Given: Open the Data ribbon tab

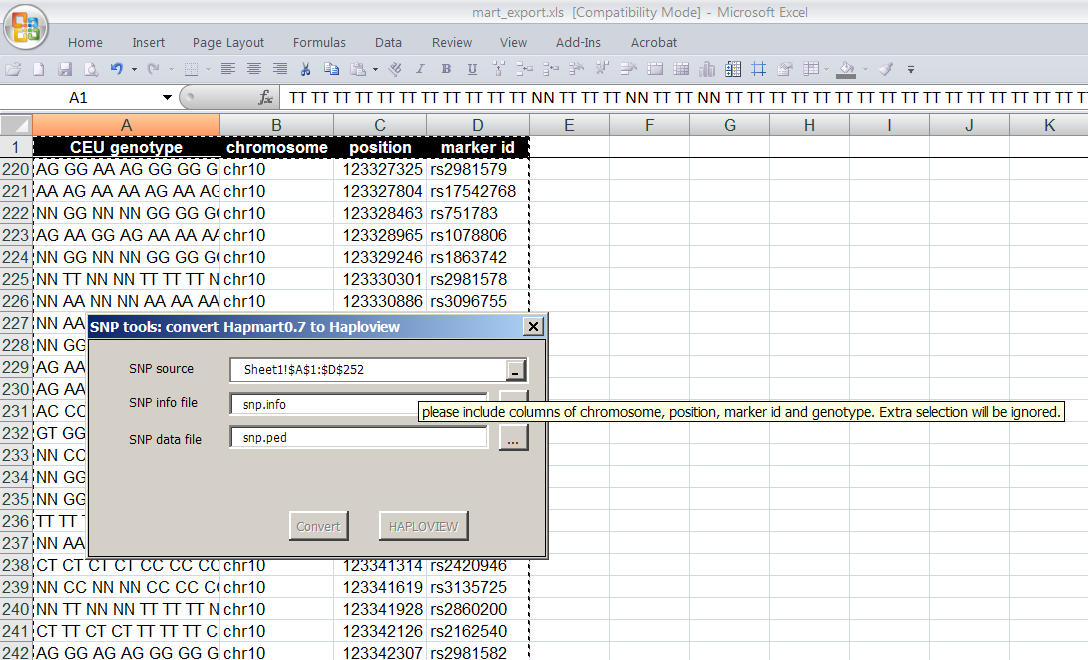Looking at the screenshot, I should (x=389, y=42).
